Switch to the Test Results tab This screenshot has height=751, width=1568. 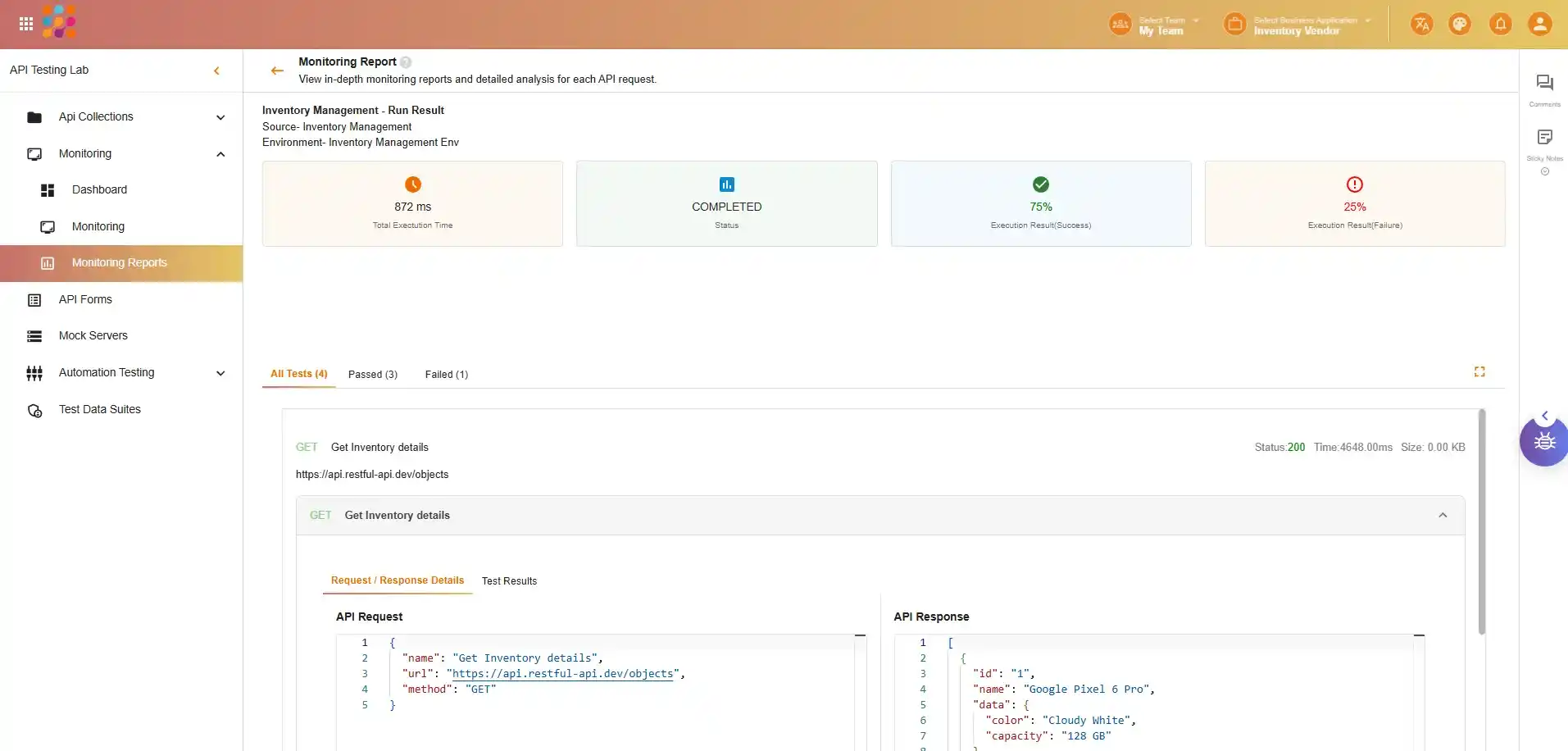click(x=509, y=581)
